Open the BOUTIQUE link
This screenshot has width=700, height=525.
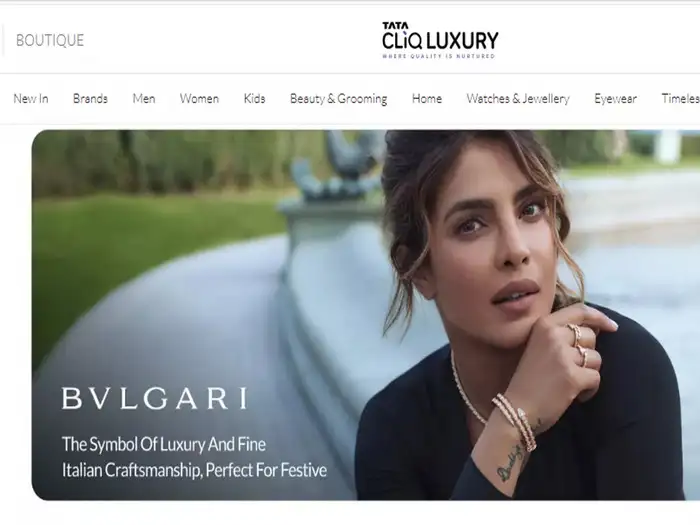point(50,41)
